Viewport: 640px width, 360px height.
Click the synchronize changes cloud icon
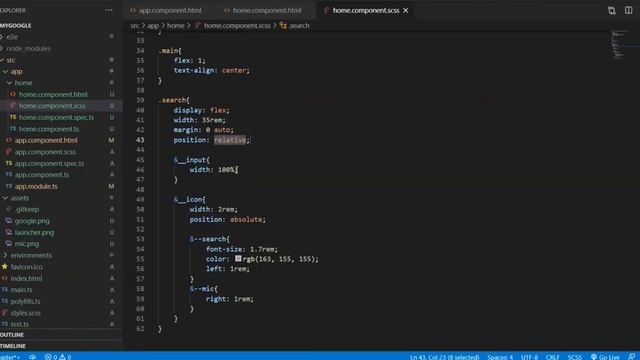click(x=33, y=357)
